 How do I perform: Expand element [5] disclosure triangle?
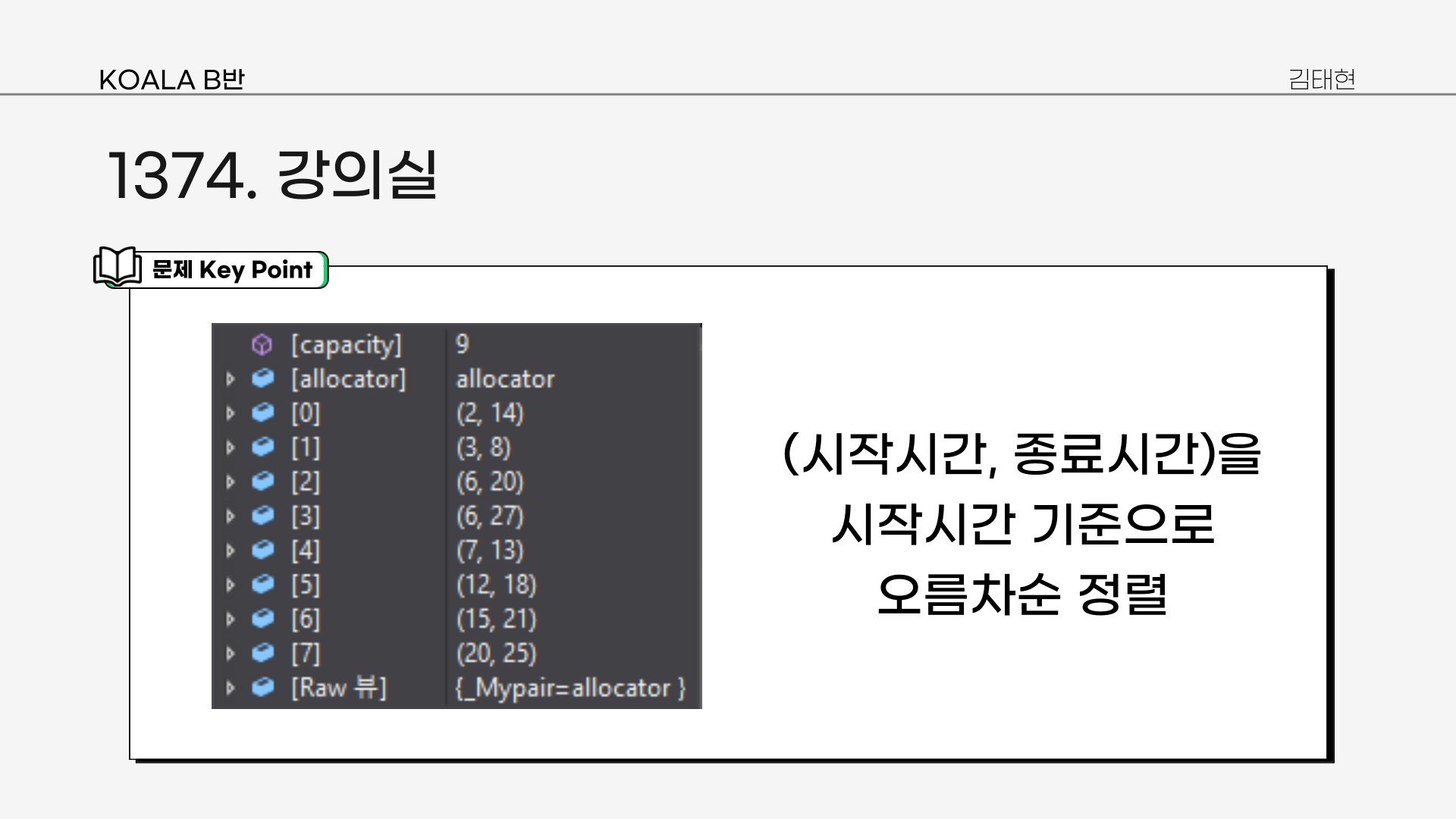(231, 585)
